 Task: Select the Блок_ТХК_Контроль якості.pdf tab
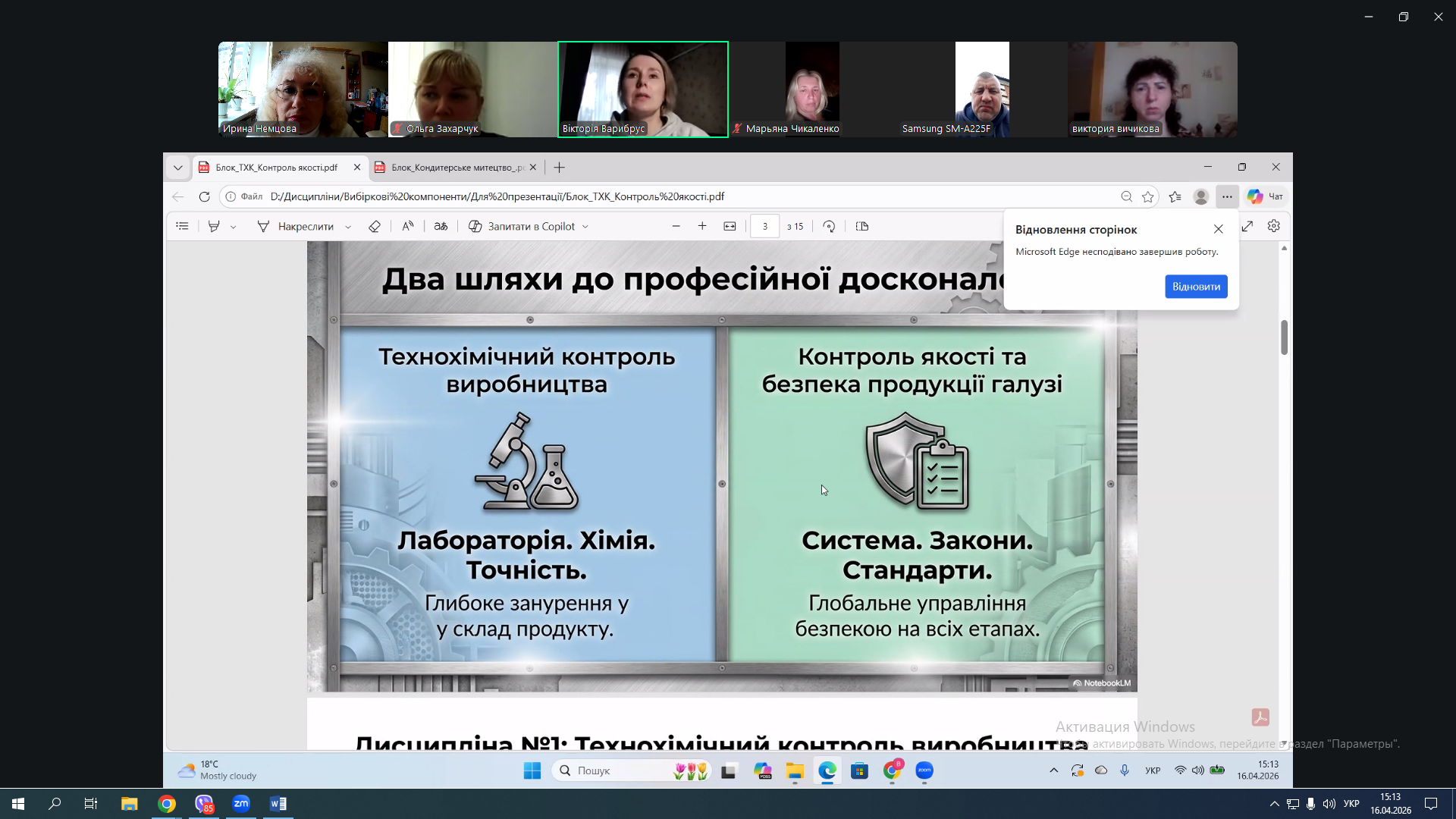[x=276, y=168]
